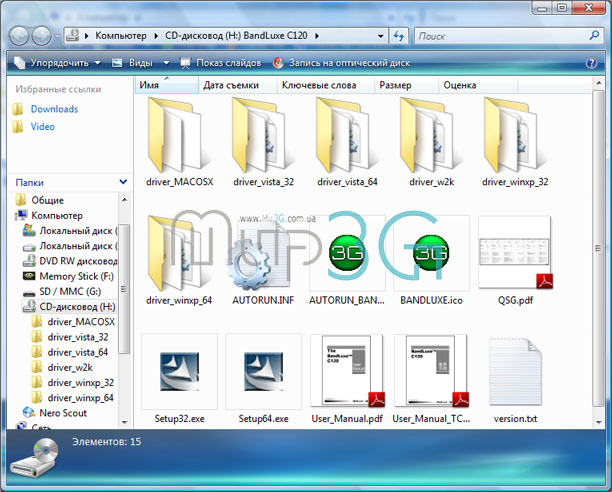This screenshot has width=612, height=492.
Task: Open the recent pages dropdown next to Forward
Action: pos(57,36)
